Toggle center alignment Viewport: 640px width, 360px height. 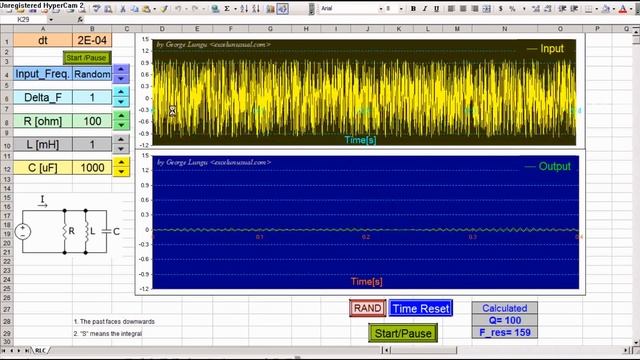point(463,8)
